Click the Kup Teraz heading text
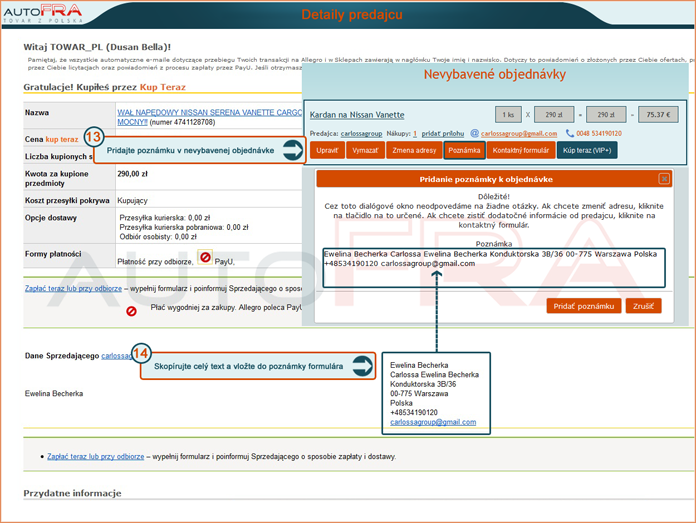696x523 pixels. 162,87
